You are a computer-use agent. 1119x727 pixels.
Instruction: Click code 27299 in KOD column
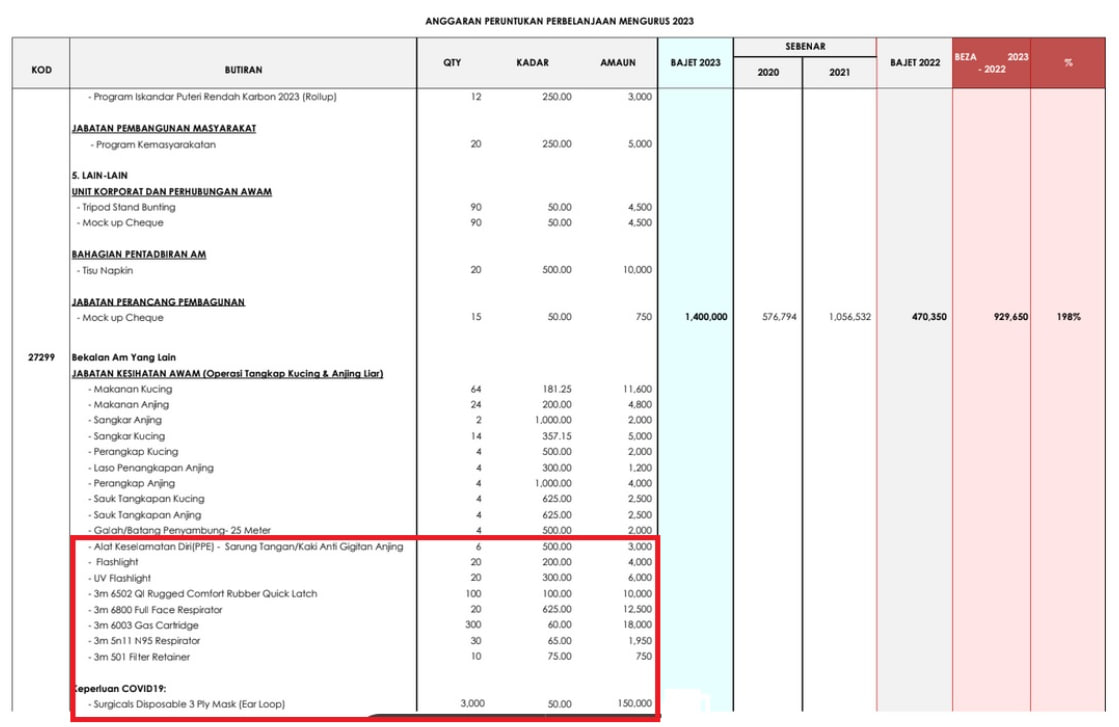tap(41, 357)
